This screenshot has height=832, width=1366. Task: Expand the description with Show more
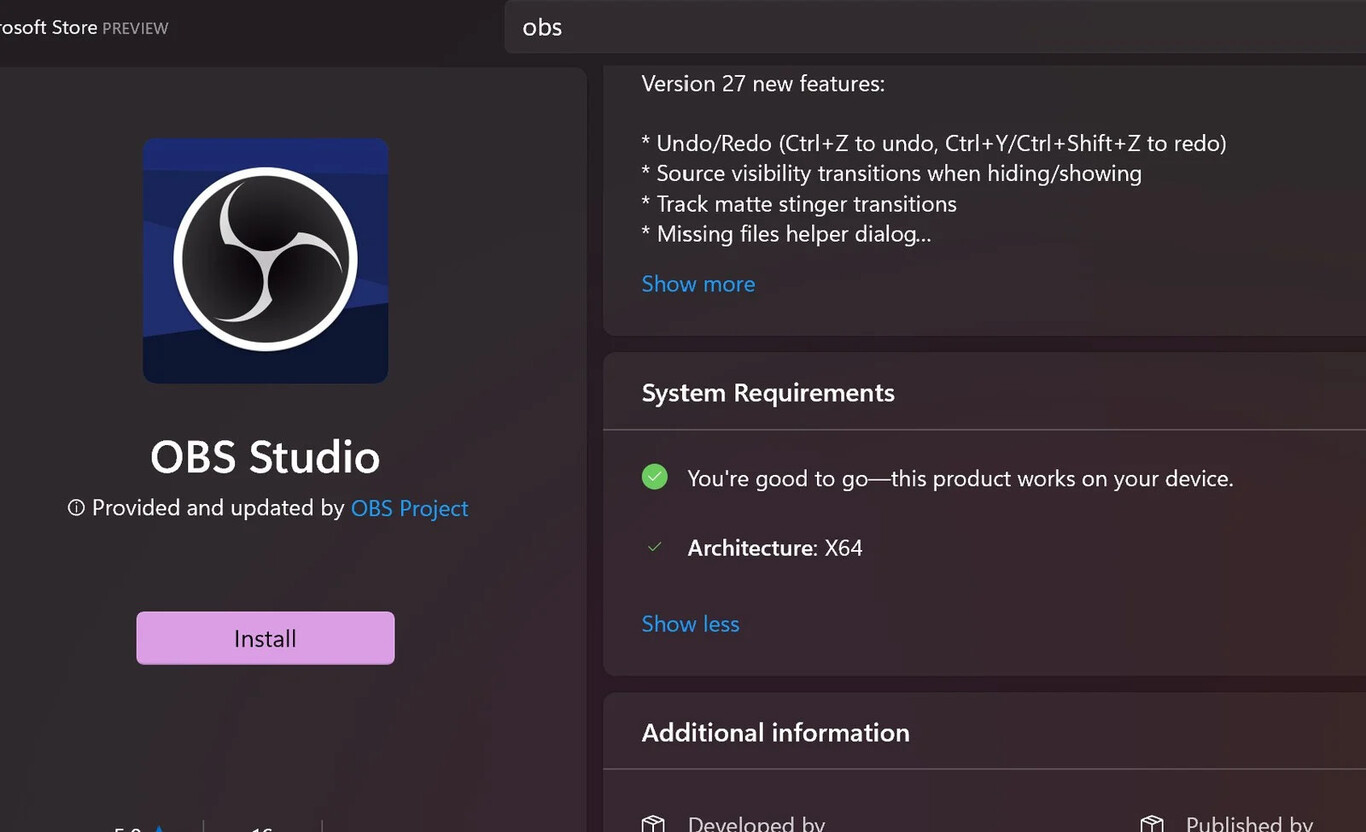click(x=698, y=284)
